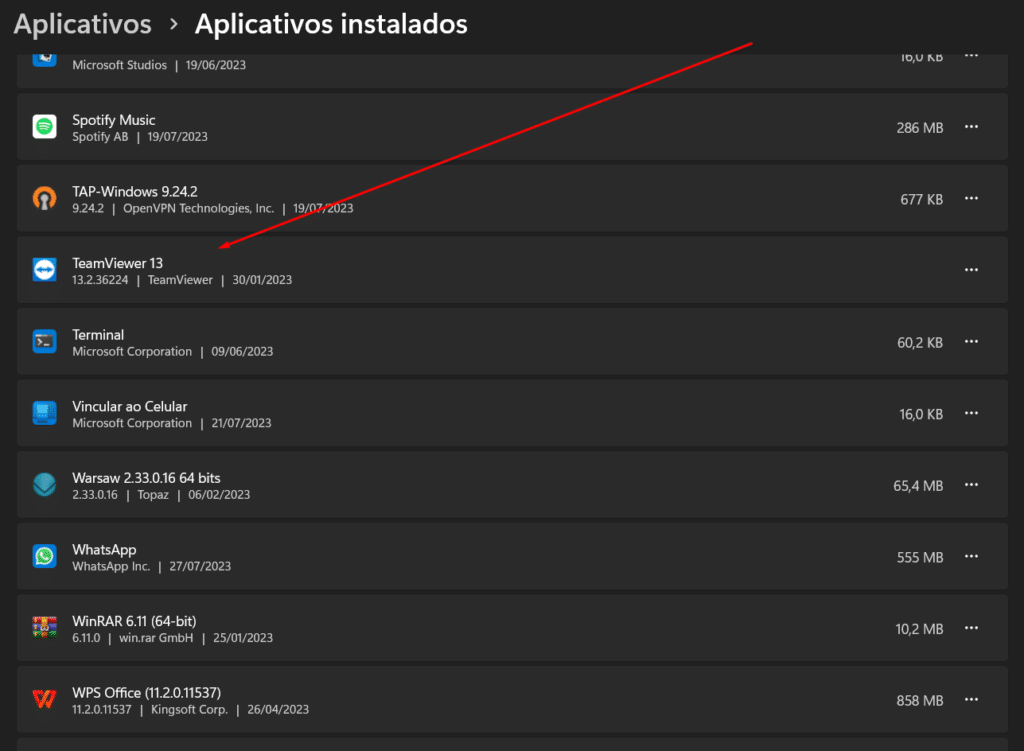Click the 10,2 MB size of WinRAR
The image size is (1024, 751).
click(919, 629)
